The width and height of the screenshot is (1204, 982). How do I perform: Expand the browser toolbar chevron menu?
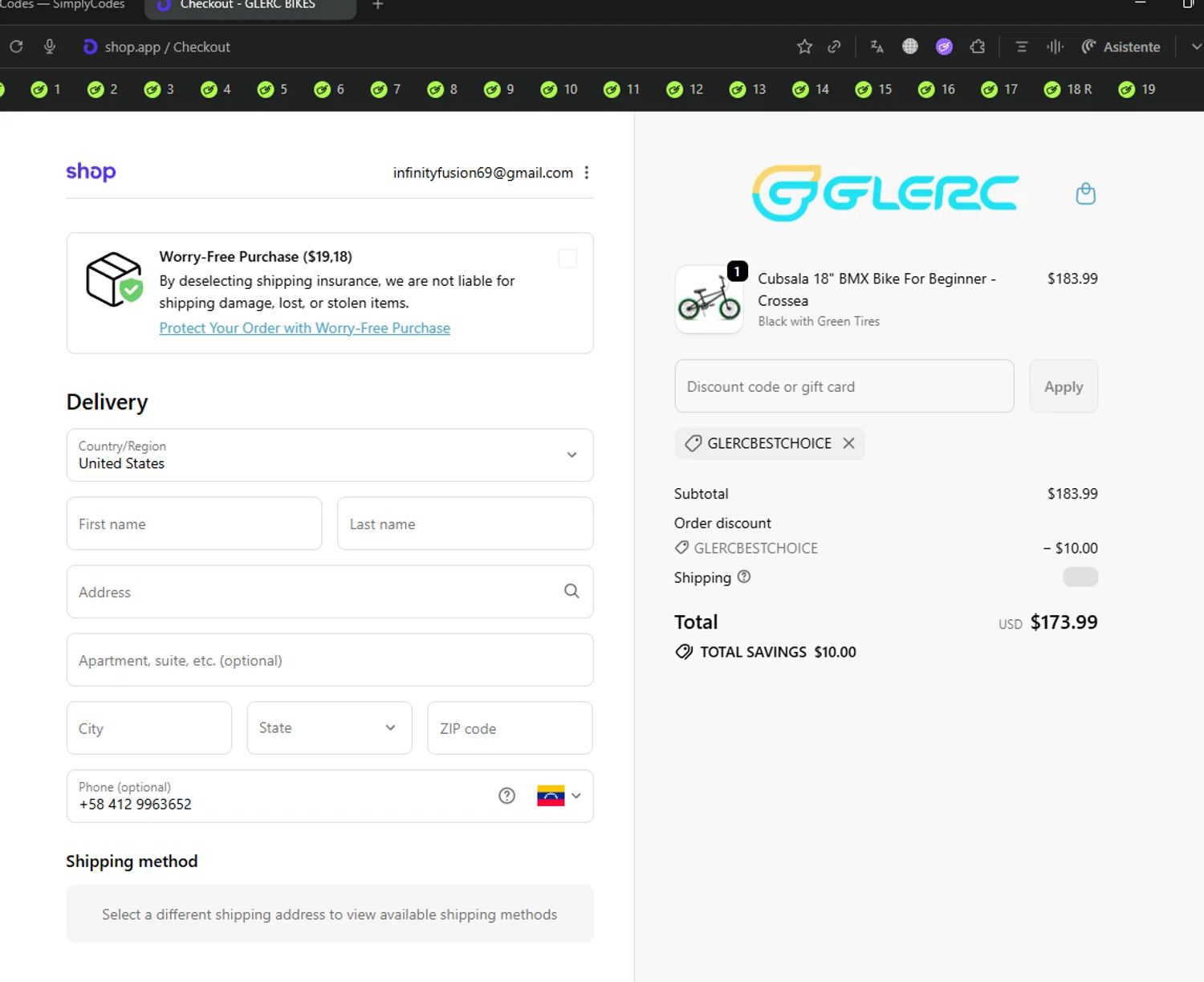(x=1195, y=47)
